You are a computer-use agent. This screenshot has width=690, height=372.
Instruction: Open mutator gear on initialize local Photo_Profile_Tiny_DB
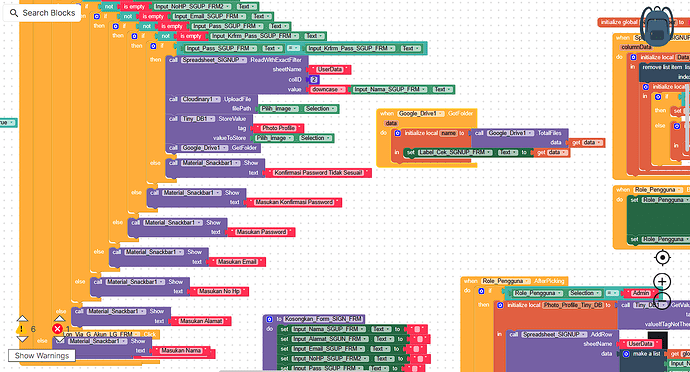point(500,305)
